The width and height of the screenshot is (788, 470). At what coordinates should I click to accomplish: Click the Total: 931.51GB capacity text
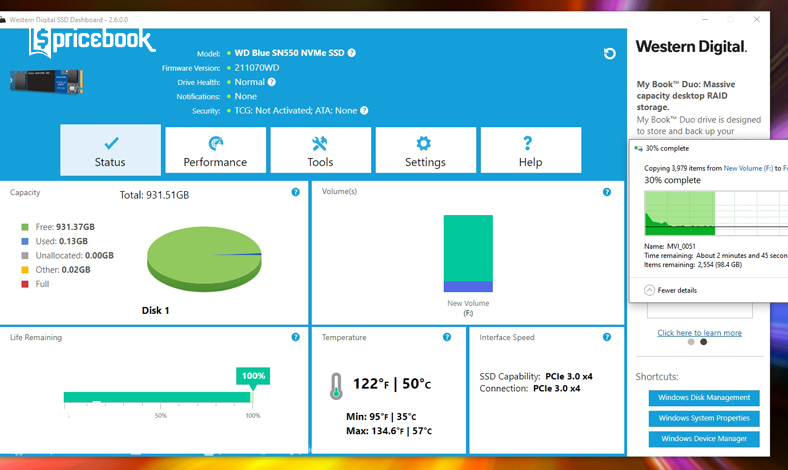point(154,195)
